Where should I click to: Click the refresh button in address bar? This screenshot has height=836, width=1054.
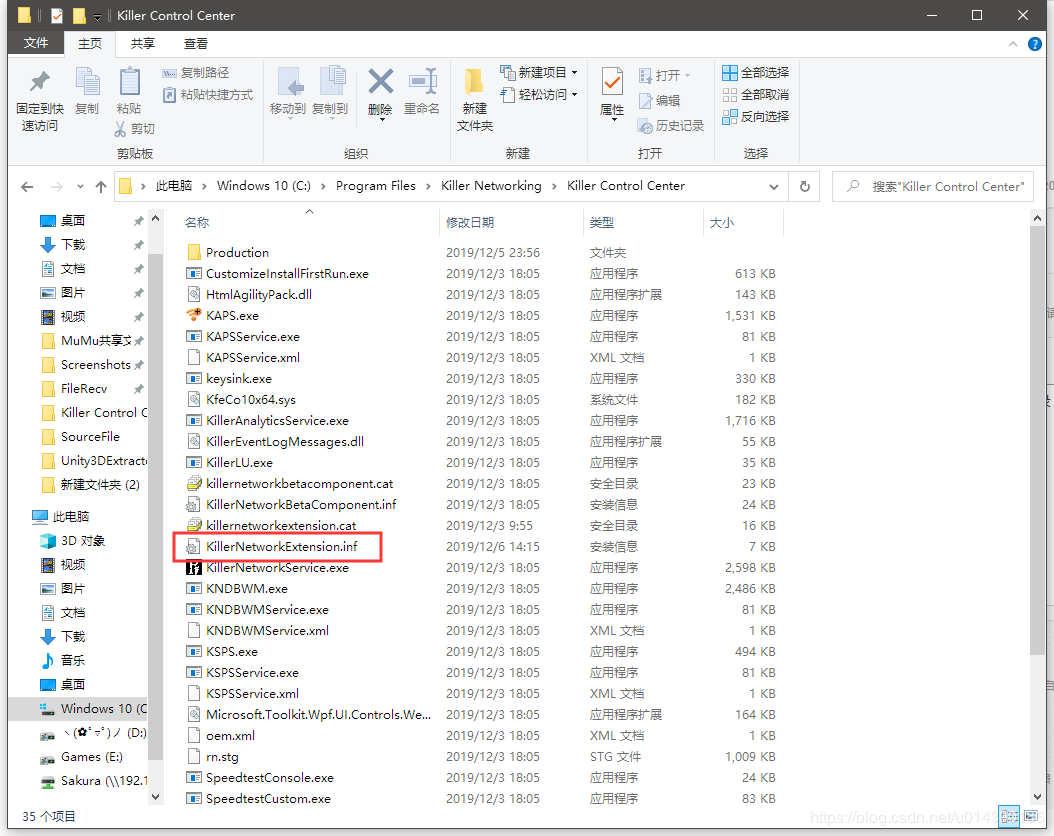click(805, 186)
